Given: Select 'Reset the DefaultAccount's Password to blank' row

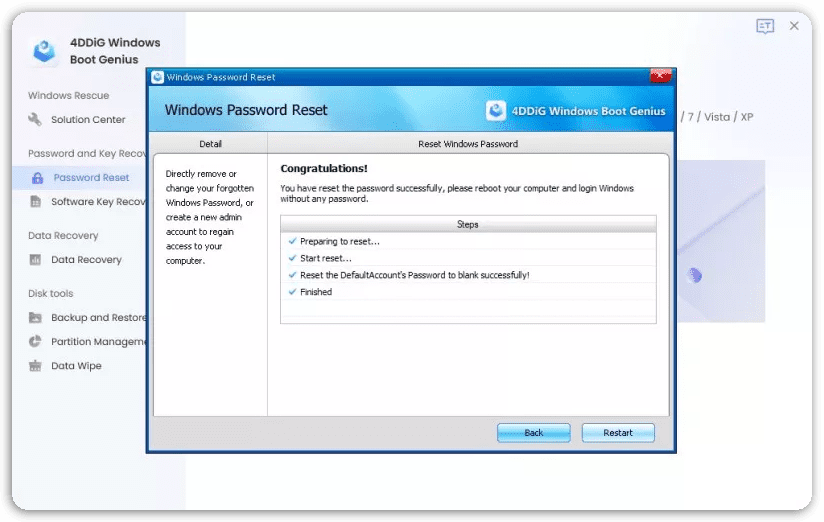Looking at the screenshot, I should click(468, 274).
